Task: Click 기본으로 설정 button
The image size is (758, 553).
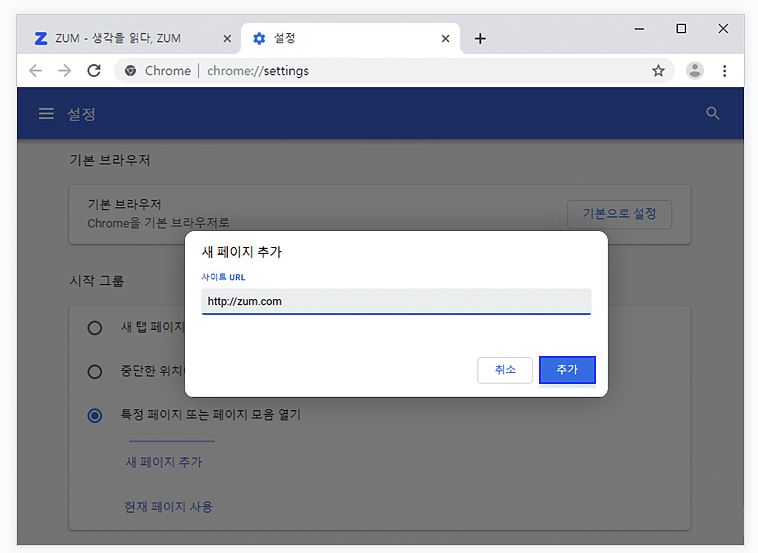Action: coord(619,214)
